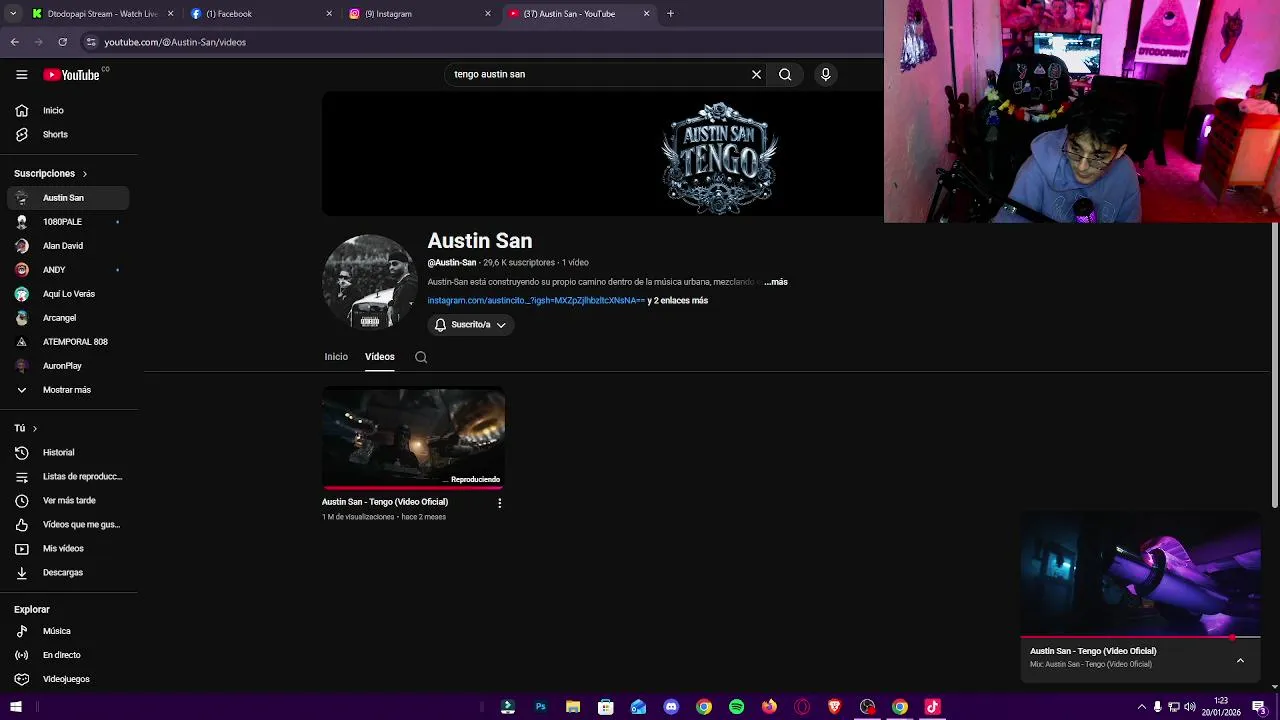Click the Austin San channel avatar
The image size is (1280, 720).
(369, 282)
